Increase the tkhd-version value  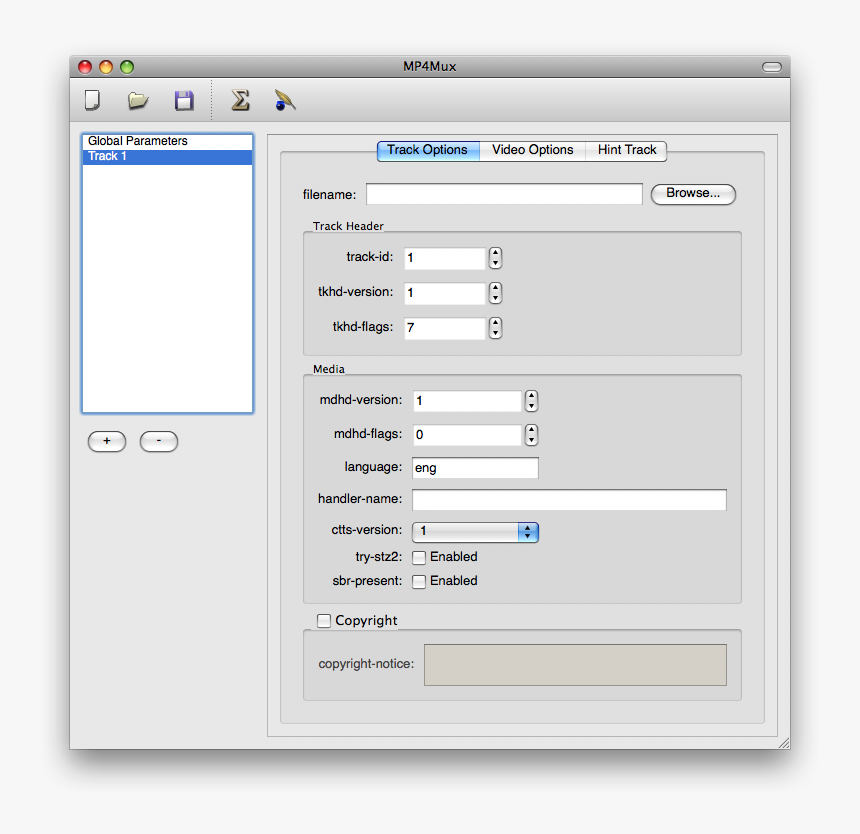[x=495, y=288]
